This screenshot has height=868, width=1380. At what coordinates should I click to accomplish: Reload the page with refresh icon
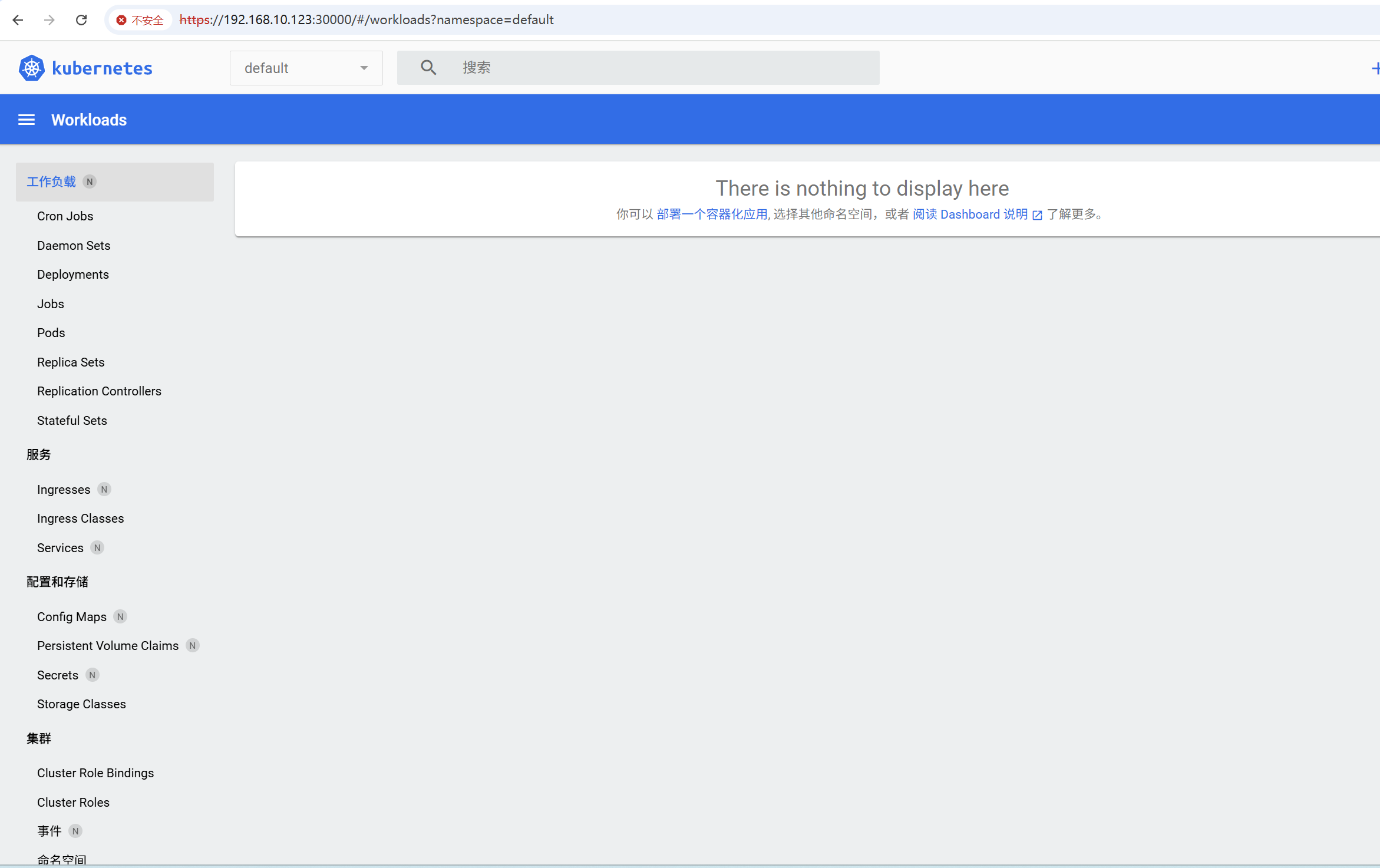click(81, 20)
